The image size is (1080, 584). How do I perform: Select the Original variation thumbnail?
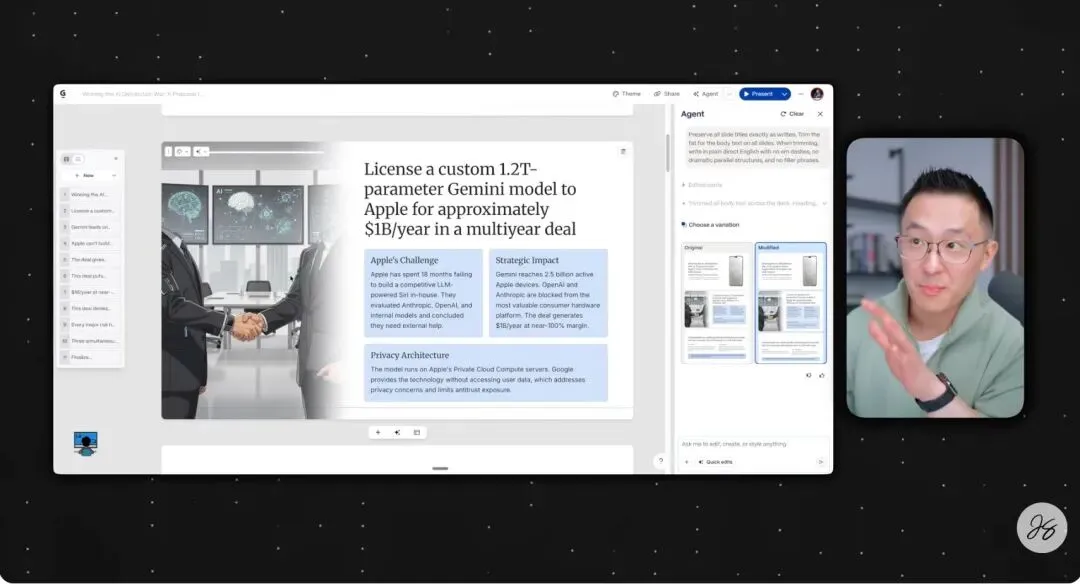point(716,302)
